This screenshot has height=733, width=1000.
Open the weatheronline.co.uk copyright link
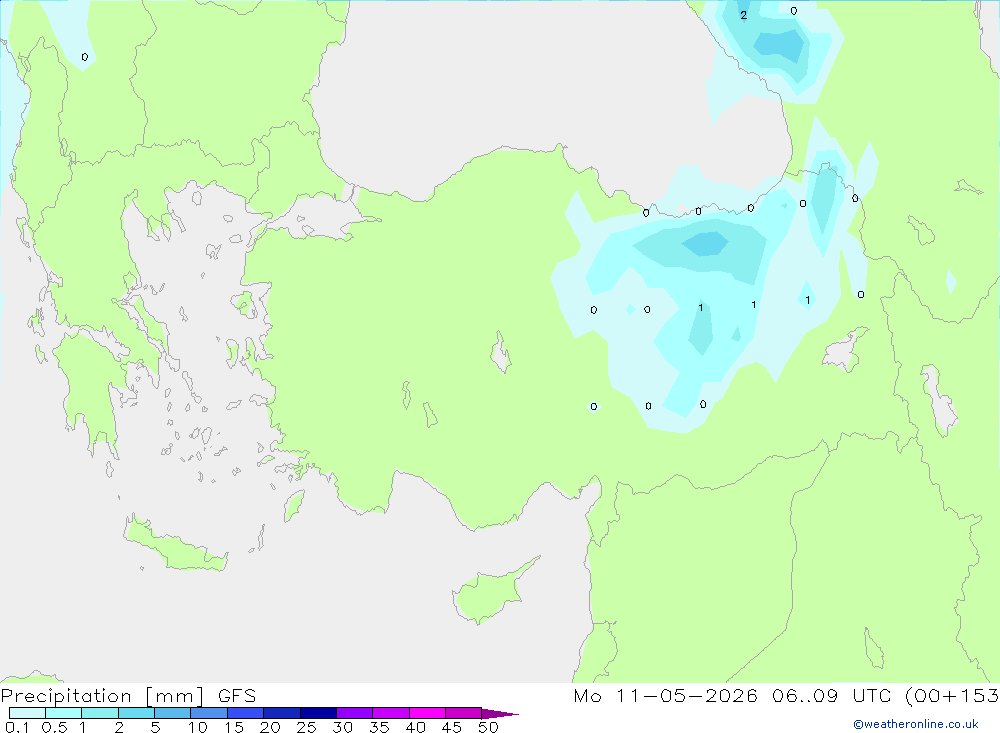click(x=915, y=724)
